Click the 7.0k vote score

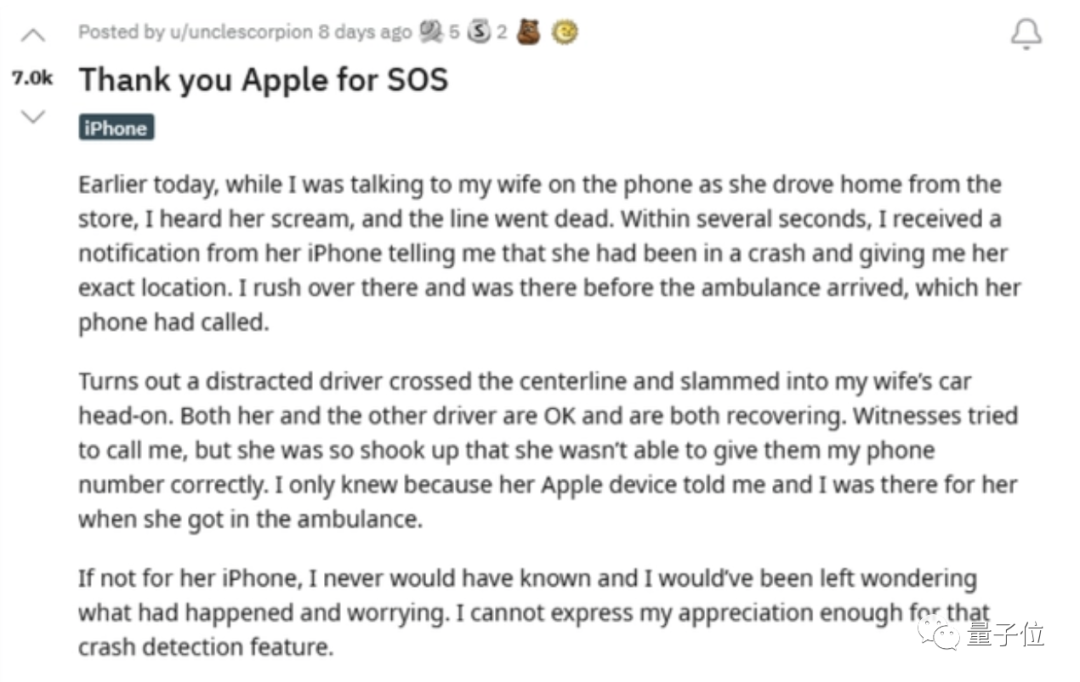point(33,77)
